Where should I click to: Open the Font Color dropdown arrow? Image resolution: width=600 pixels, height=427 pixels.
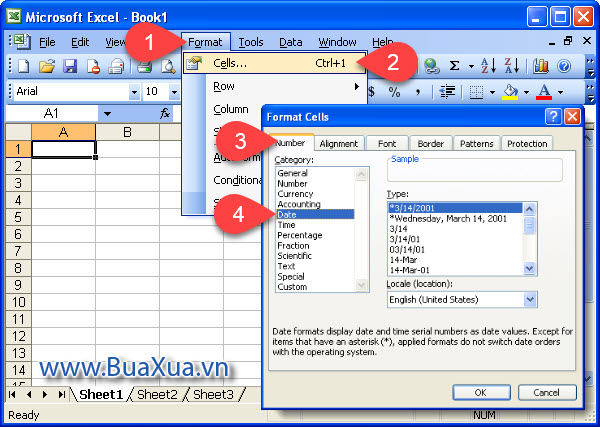coord(561,92)
